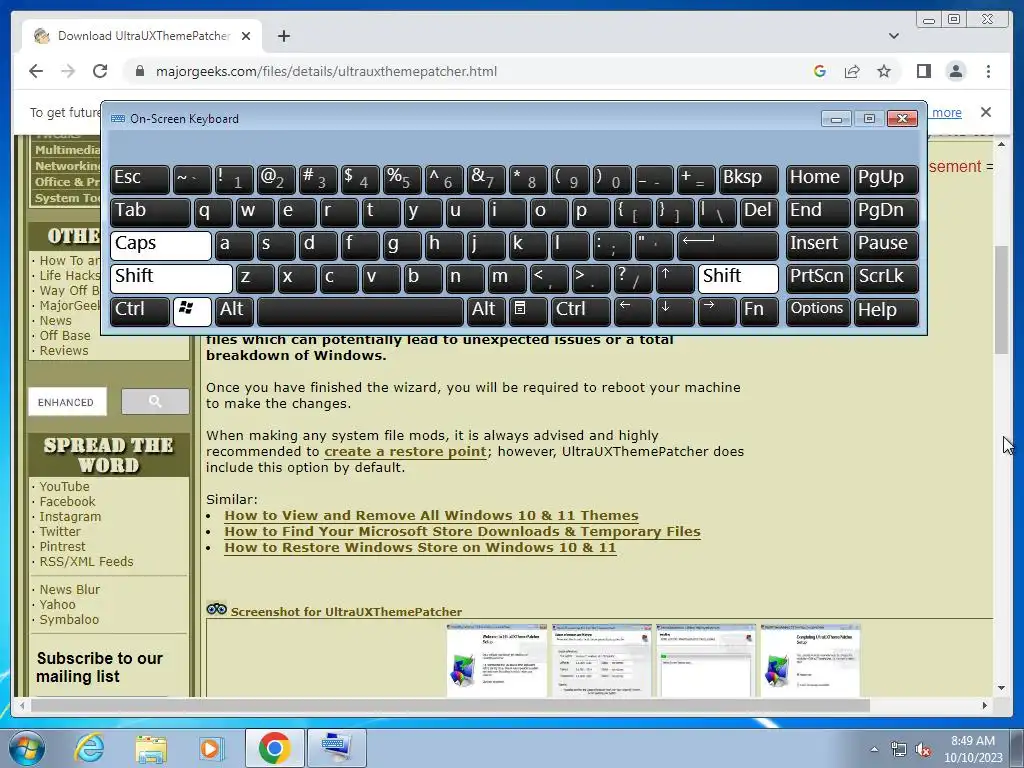Open the RSS/XML Feeds link
This screenshot has height=768, width=1024.
pyautogui.click(x=86, y=562)
